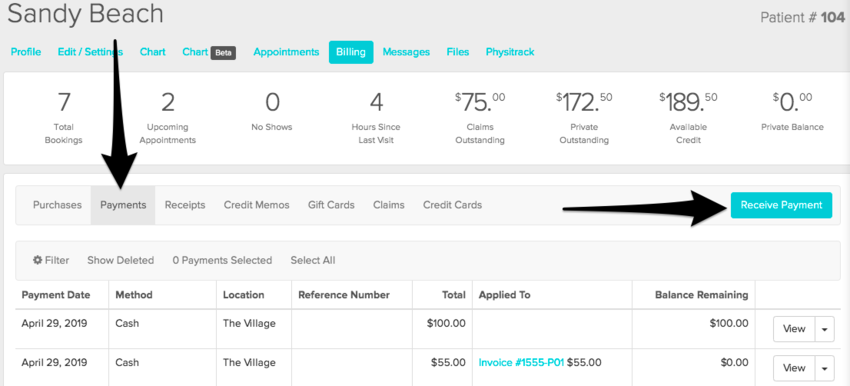850x386 pixels.
Task: Select the Billing tab
Action: (x=351, y=52)
